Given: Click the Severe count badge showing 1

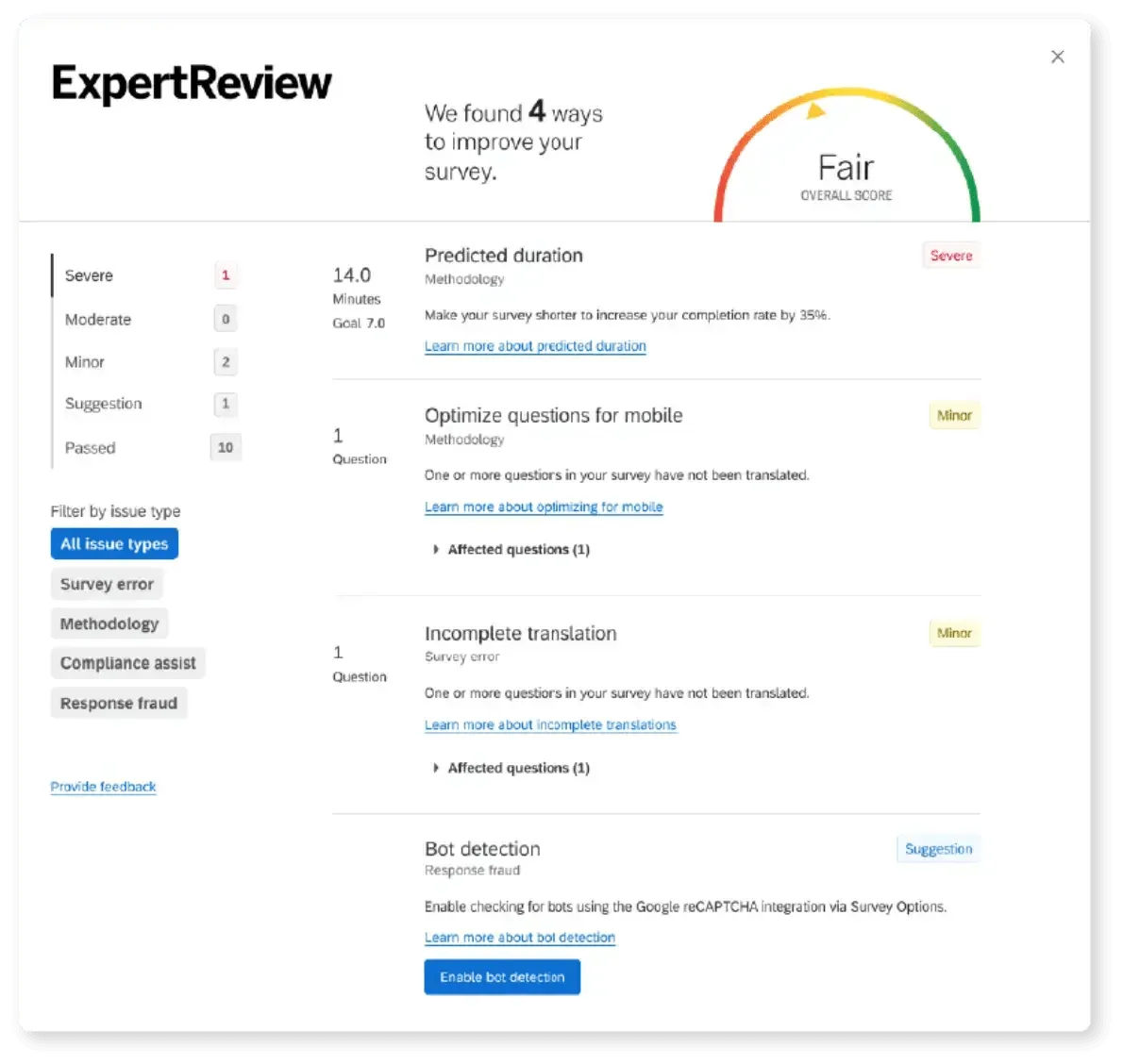Looking at the screenshot, I should pyautogui.click(x=226, y=275).
